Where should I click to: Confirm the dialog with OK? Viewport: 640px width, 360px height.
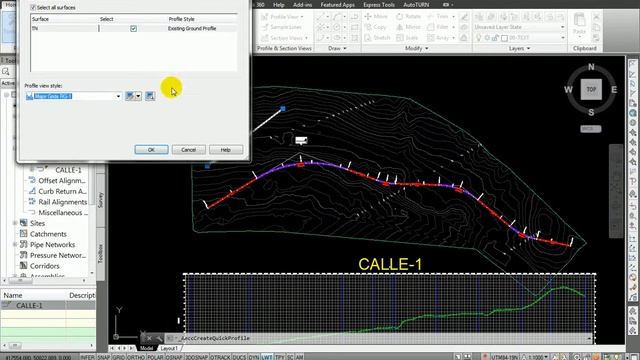pyautogui.click(x=151, y=150)
